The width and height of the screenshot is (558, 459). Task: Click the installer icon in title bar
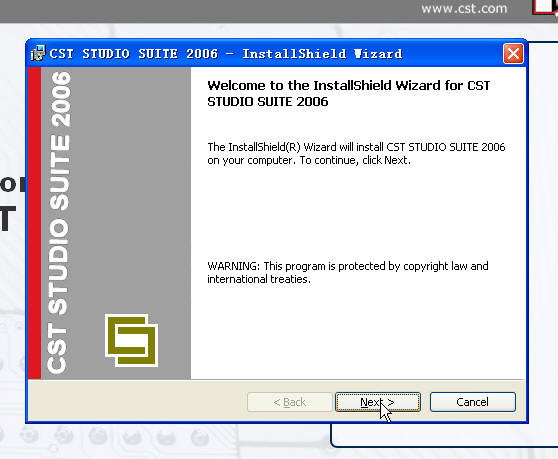click(x=38, y=54)
